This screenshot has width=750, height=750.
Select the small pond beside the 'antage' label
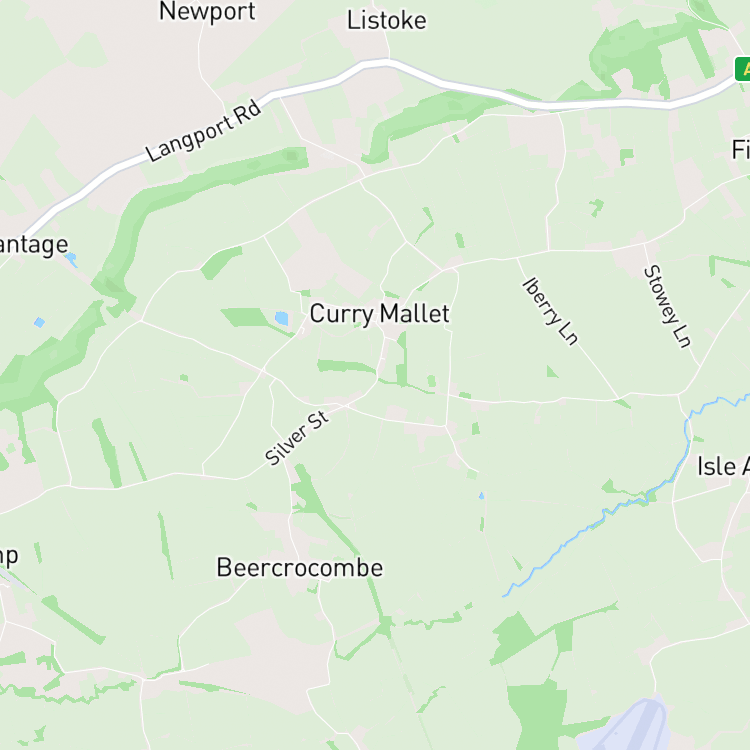pyautogui.click(x=71, y=259)
